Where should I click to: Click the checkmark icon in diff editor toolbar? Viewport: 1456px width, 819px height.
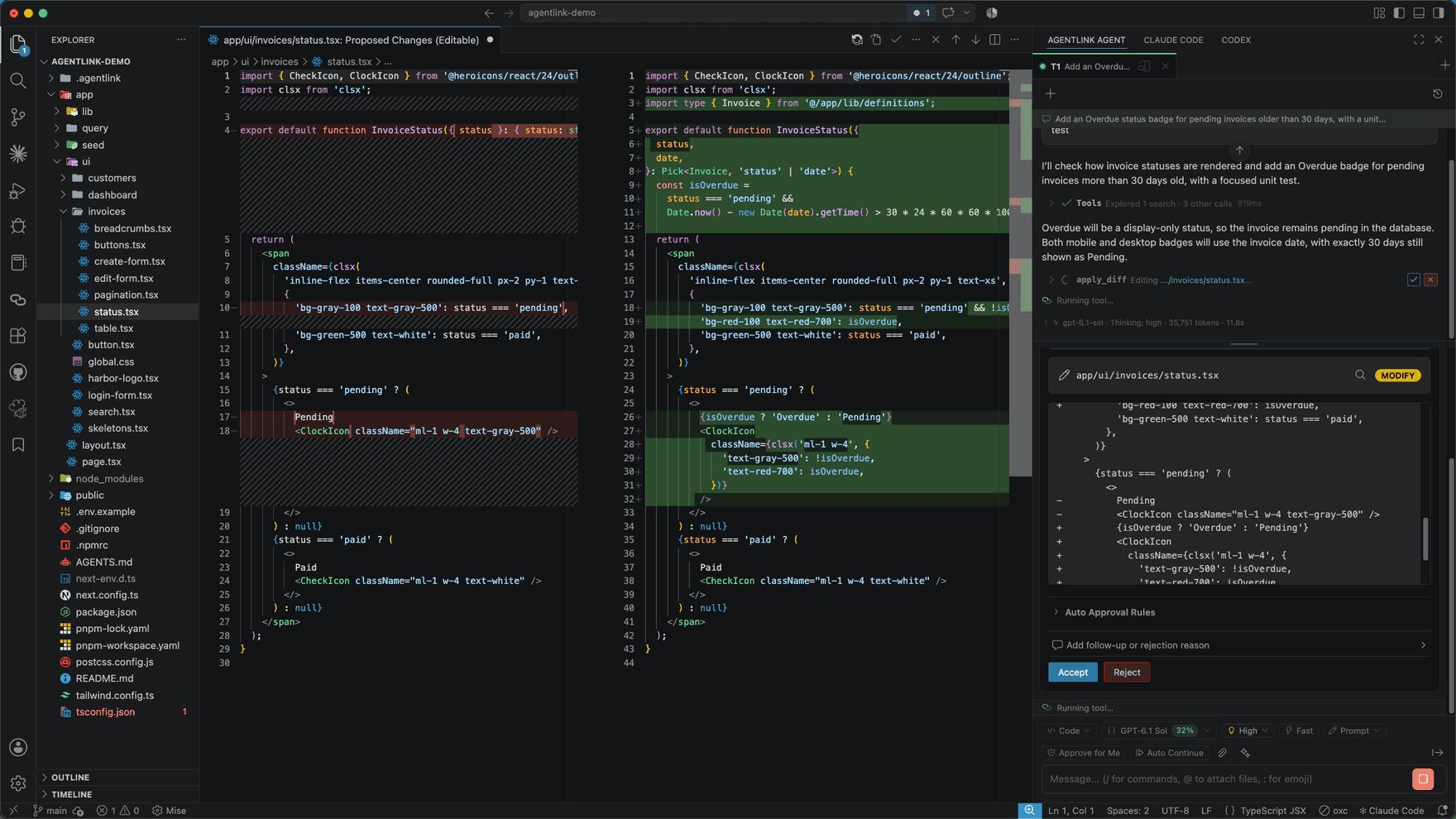(896, 40)
